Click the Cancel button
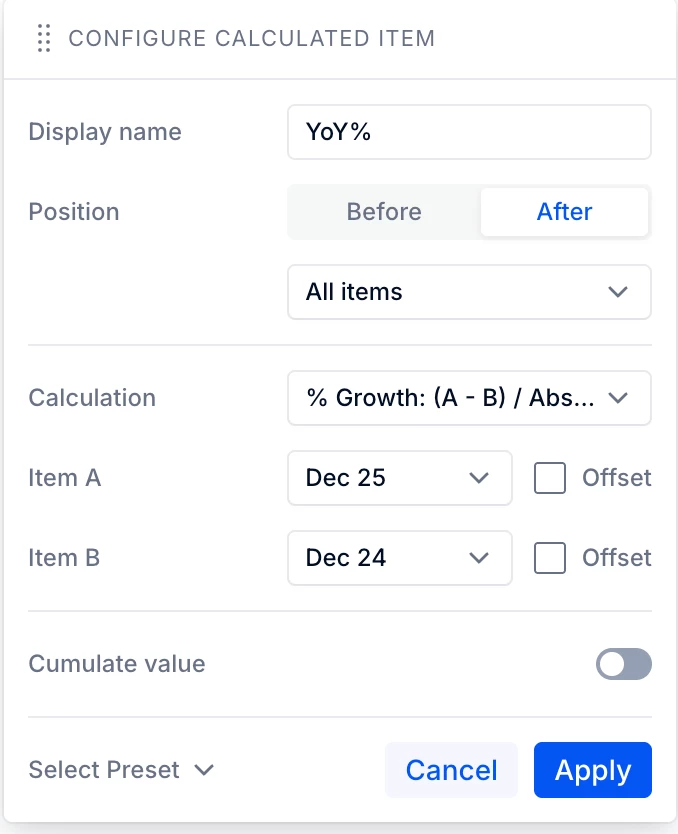The height and width of the screenshot is (834, 678). pos(451,770)
